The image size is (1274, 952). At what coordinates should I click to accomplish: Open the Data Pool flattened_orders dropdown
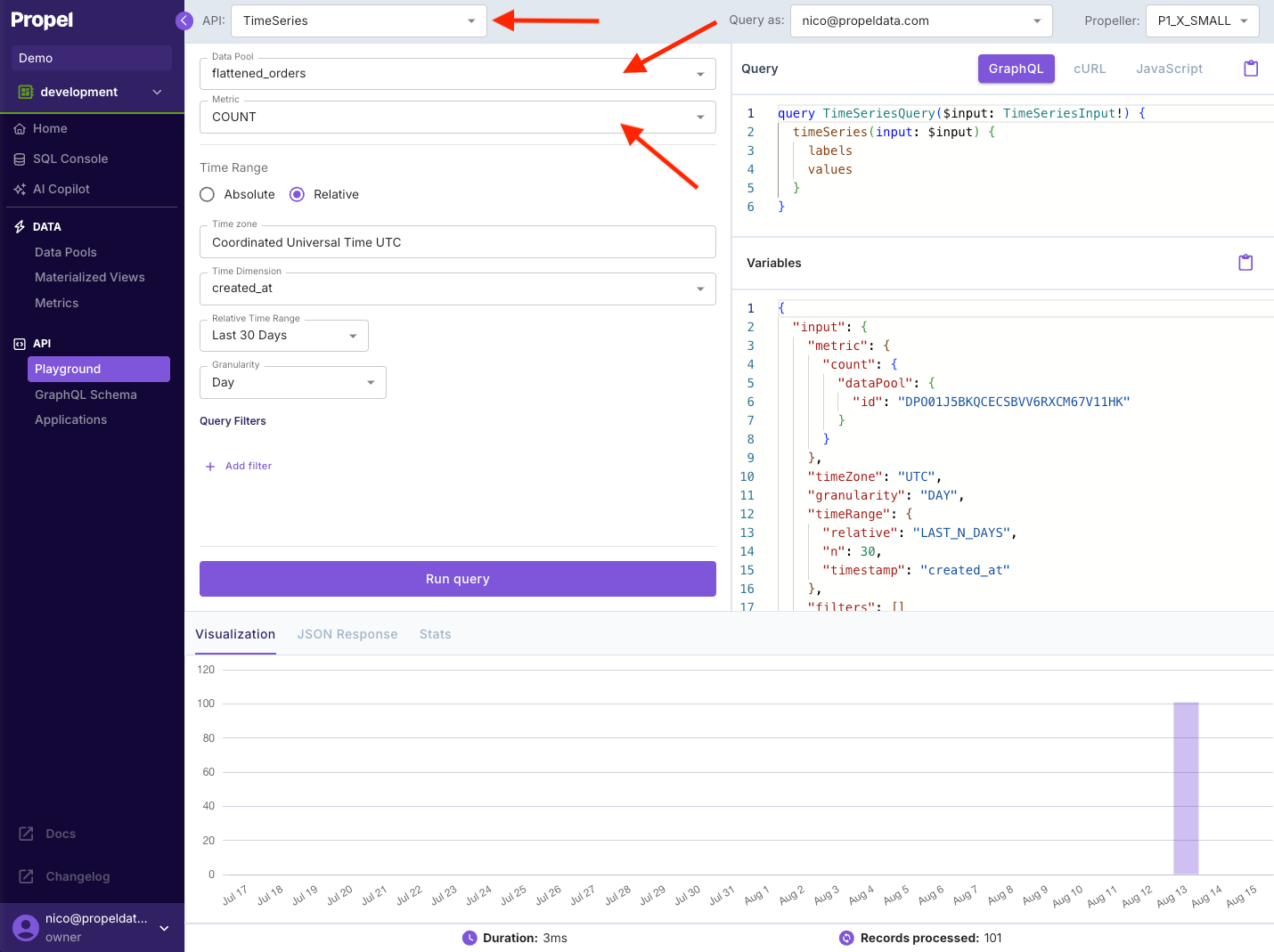coord(458,74)
